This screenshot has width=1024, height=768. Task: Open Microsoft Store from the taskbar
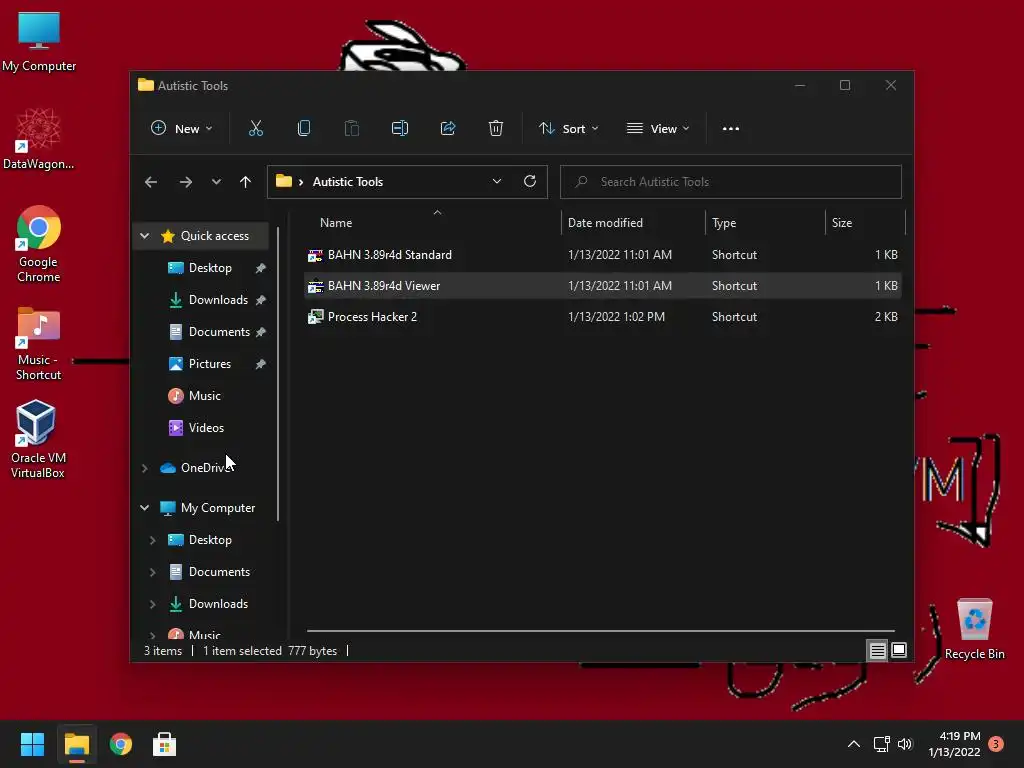pyautogui.click(x=165, y=744)
